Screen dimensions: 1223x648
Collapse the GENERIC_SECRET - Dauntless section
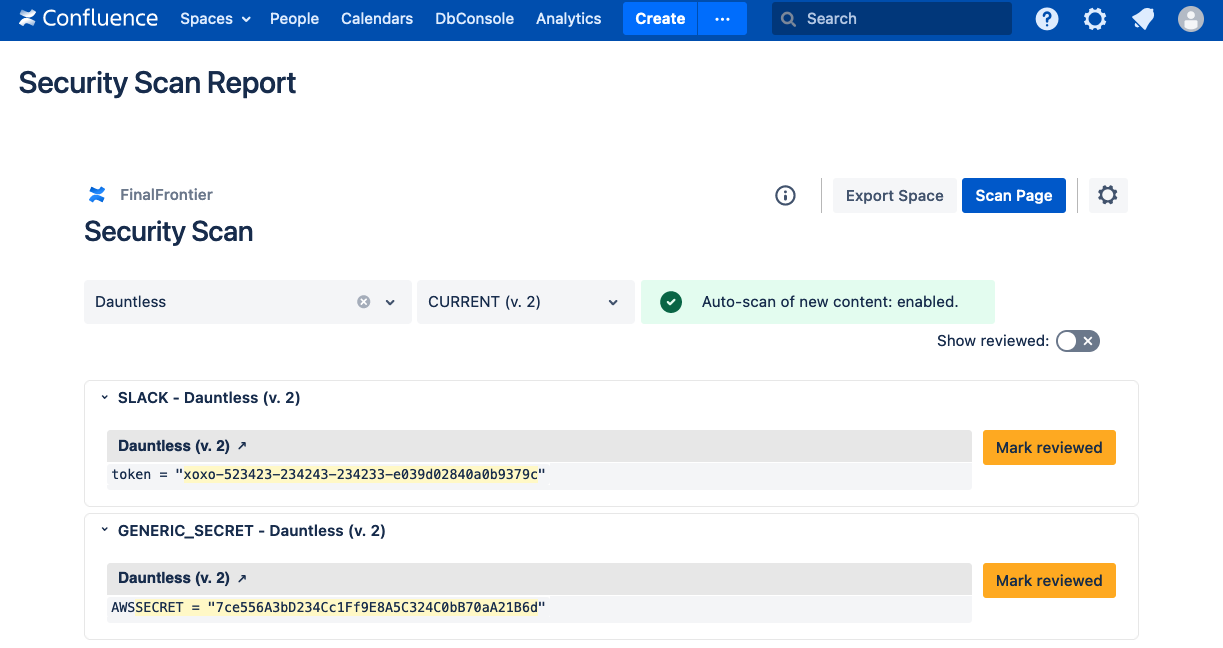(x=103, y=531)
